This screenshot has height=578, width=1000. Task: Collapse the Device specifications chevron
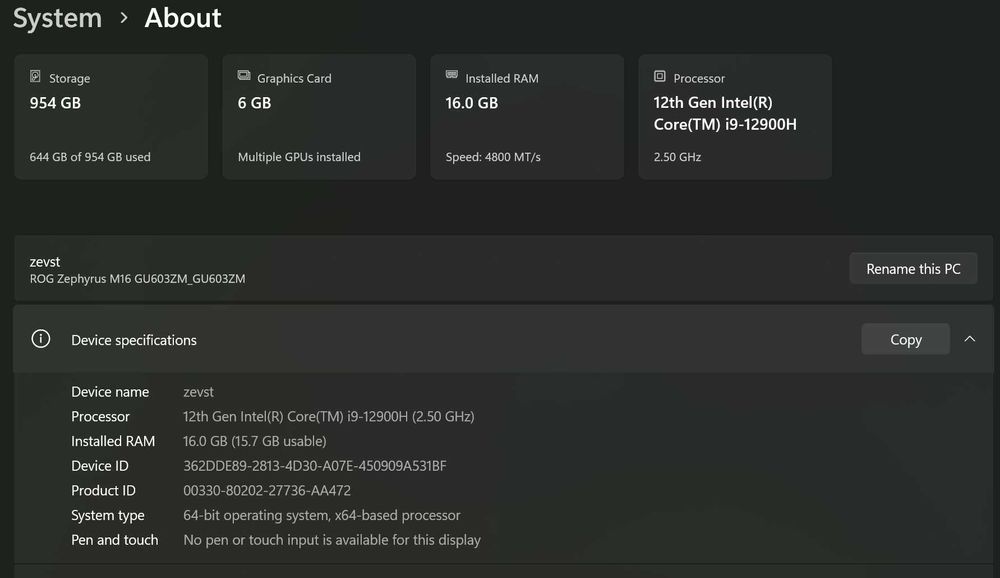point(969,339)
